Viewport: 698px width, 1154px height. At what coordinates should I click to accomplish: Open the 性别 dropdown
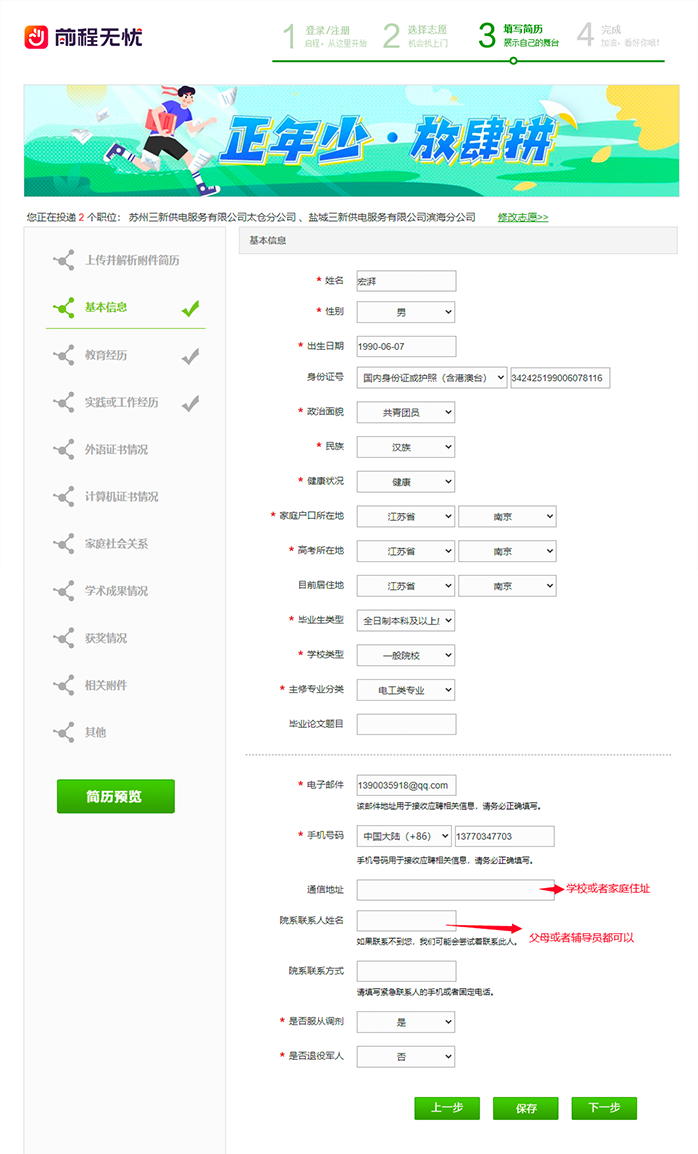pyautogui.click(x=405, y=313)
